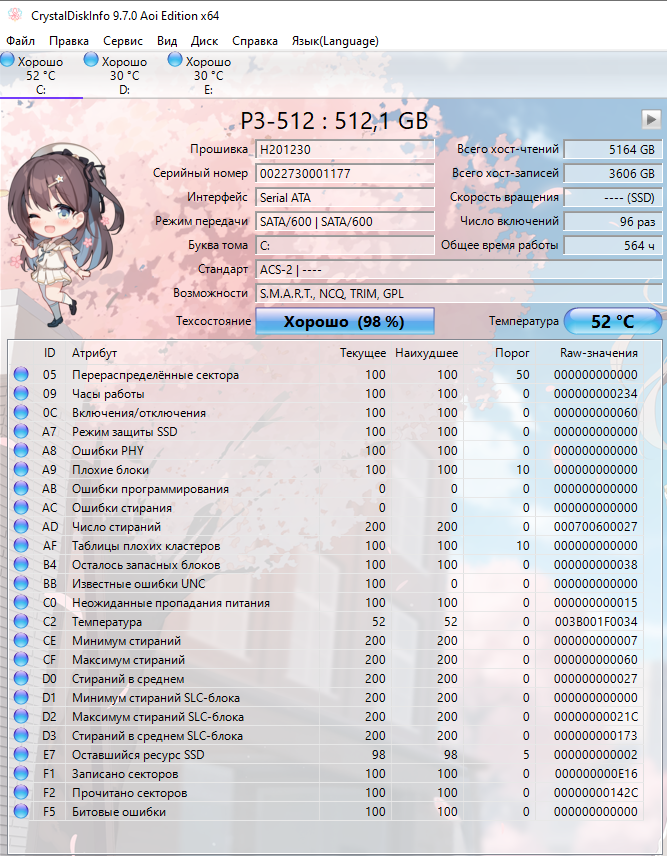Click raw value 00700600027 of Число стираний
The image size is (667, 856).
point(595,527)
